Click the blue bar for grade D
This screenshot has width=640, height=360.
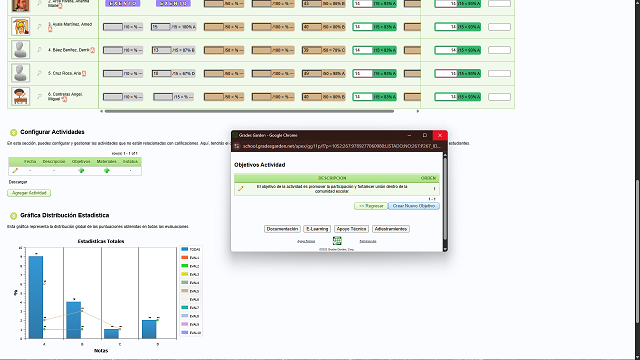pyautogui.click(x=149, y=329)
